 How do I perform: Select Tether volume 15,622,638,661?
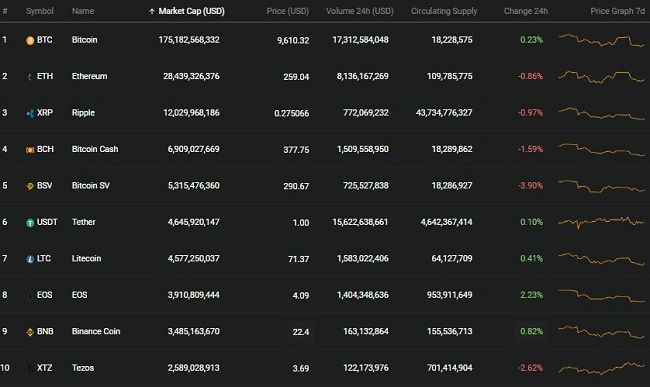360,222
